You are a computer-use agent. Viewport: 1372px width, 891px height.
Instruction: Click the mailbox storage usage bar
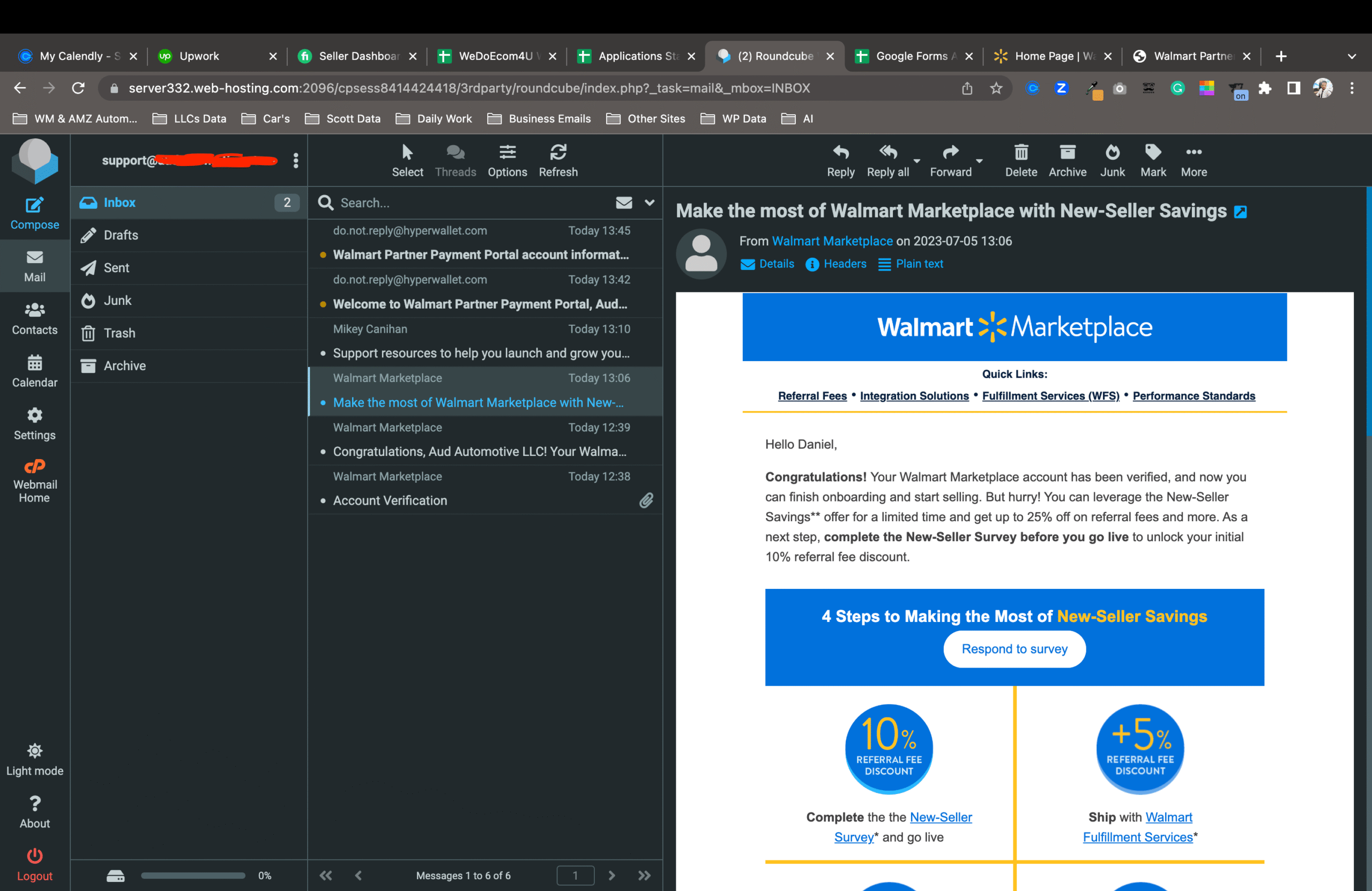pos(192,875)
